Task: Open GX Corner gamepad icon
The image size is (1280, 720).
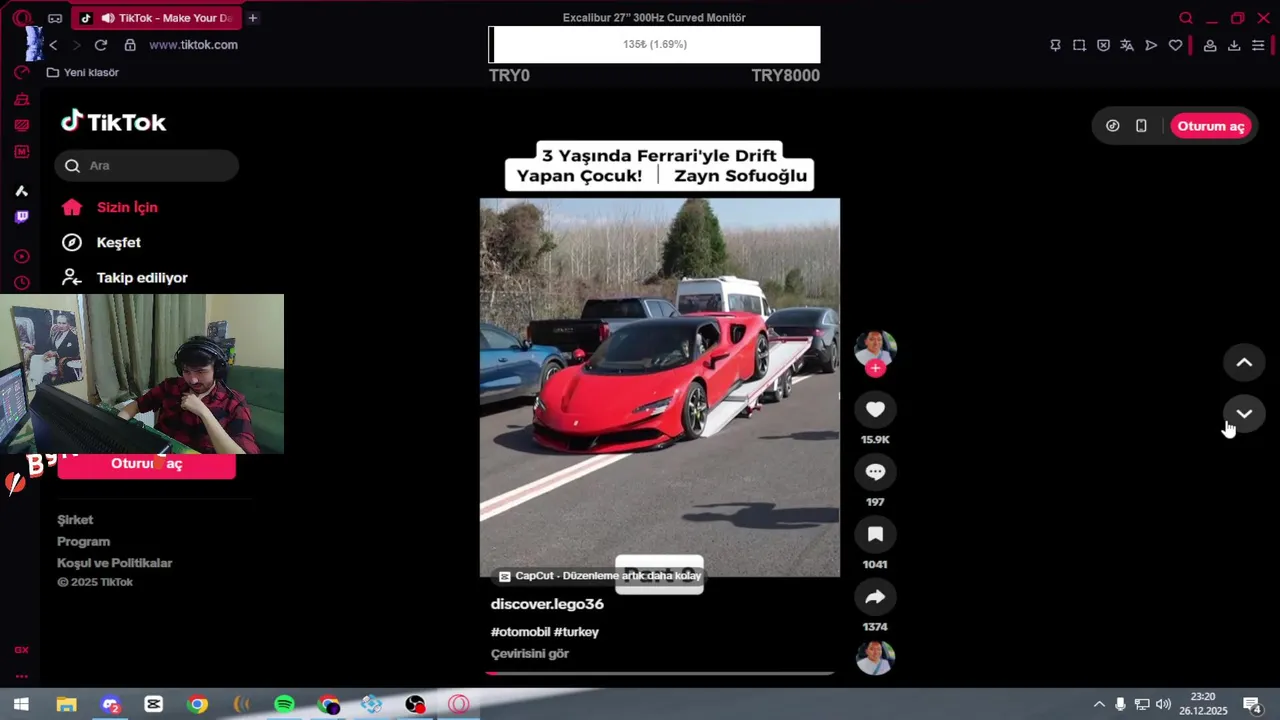Action: coord(55,18)
